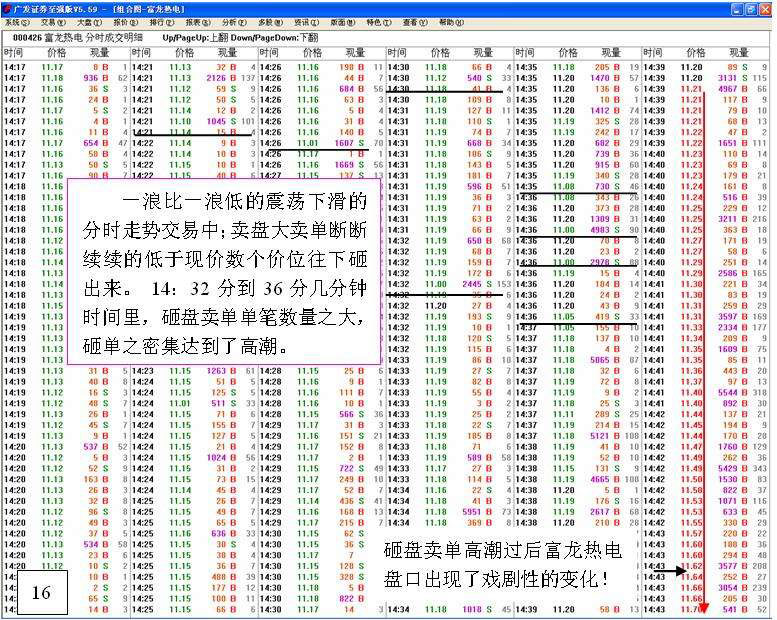Select the 3131 S volume cell at 14:39
Screen dimensions: 777x620
pos(733,78)
